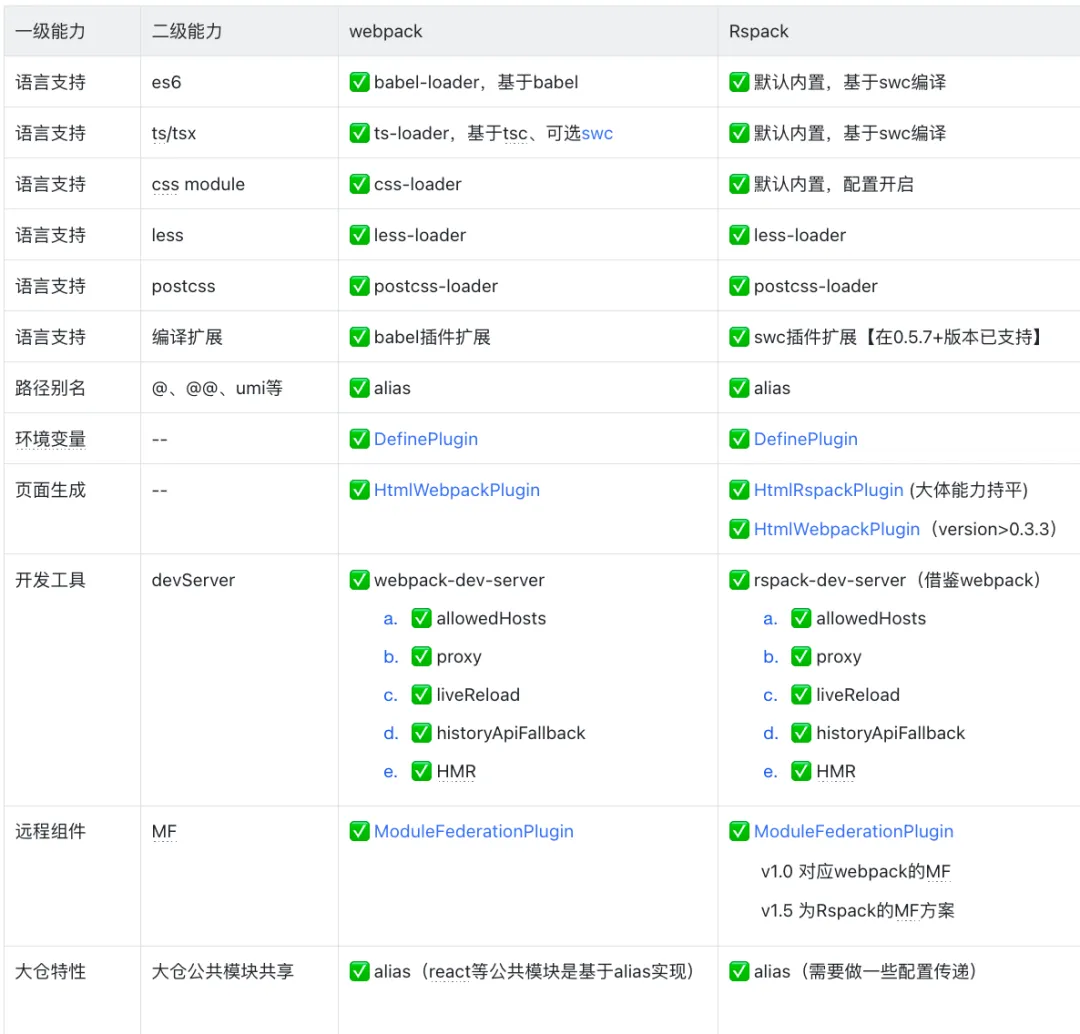
Task: Click check emoji beside alias（需要做一些配置传递）
Action: coord(739,971)
